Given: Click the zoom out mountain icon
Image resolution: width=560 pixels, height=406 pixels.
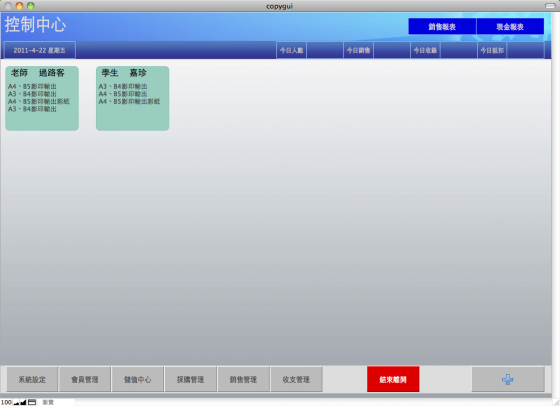Looking at the screenshot, I should click(16, 402).
